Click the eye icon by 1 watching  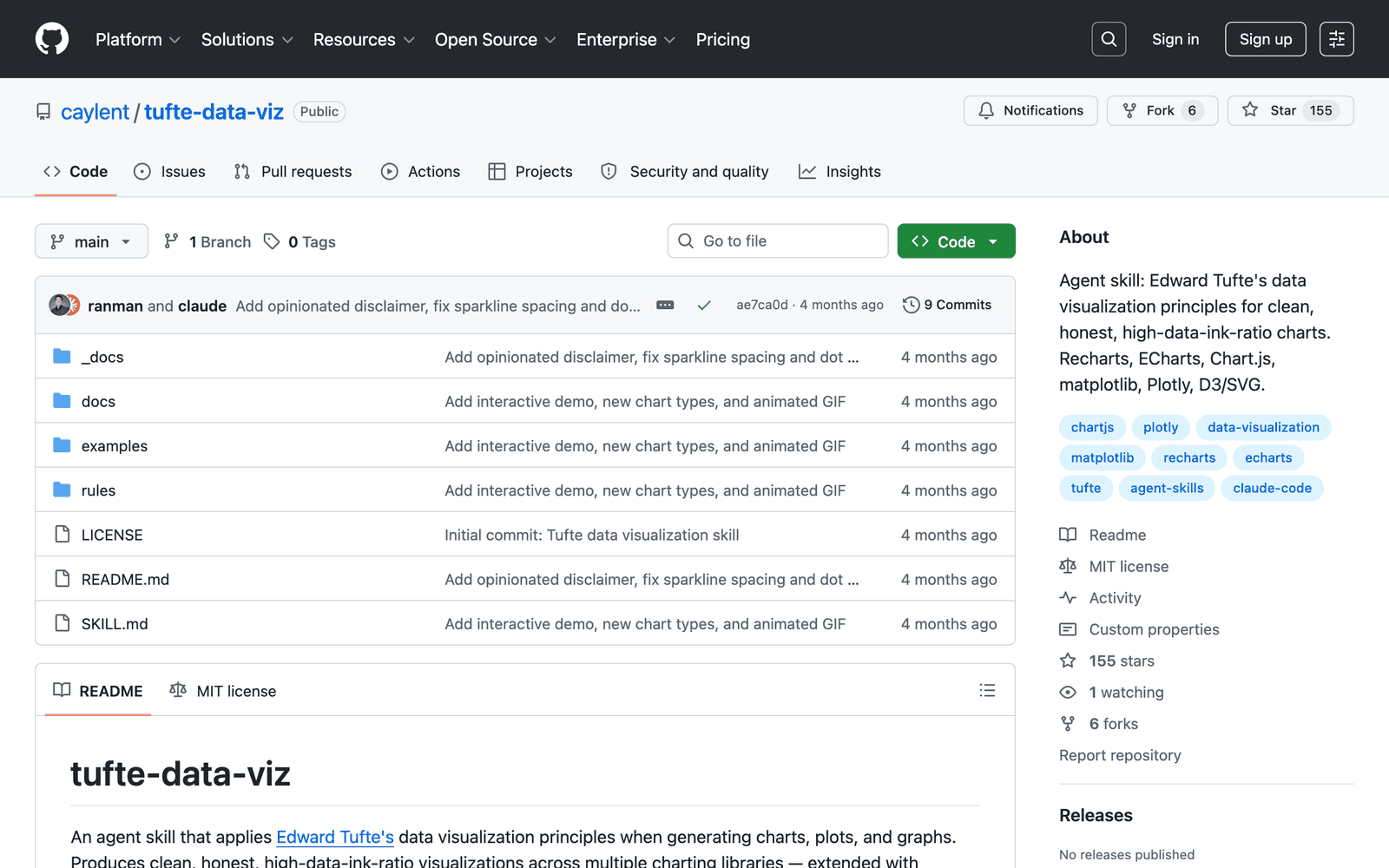pos(1068,692)
